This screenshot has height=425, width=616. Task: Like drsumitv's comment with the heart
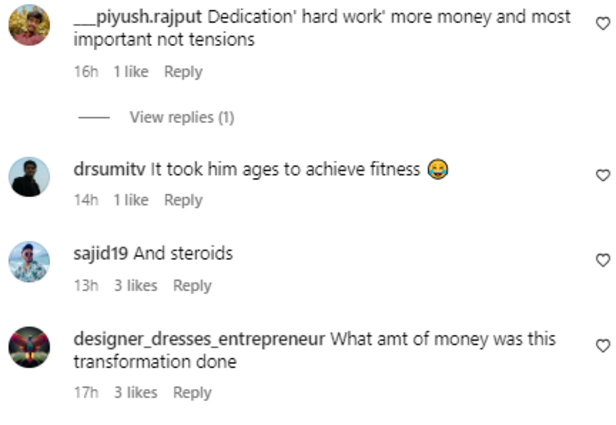click(x=602, y=175)
